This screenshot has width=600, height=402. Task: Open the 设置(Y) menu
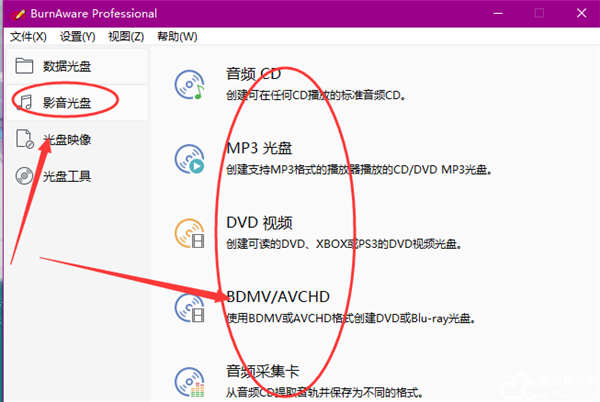point(78,37)
